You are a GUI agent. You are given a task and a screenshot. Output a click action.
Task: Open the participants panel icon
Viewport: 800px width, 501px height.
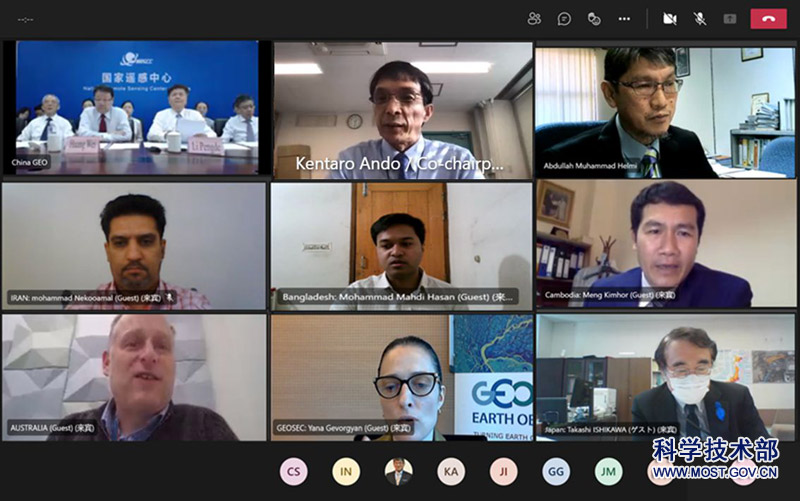534,19
